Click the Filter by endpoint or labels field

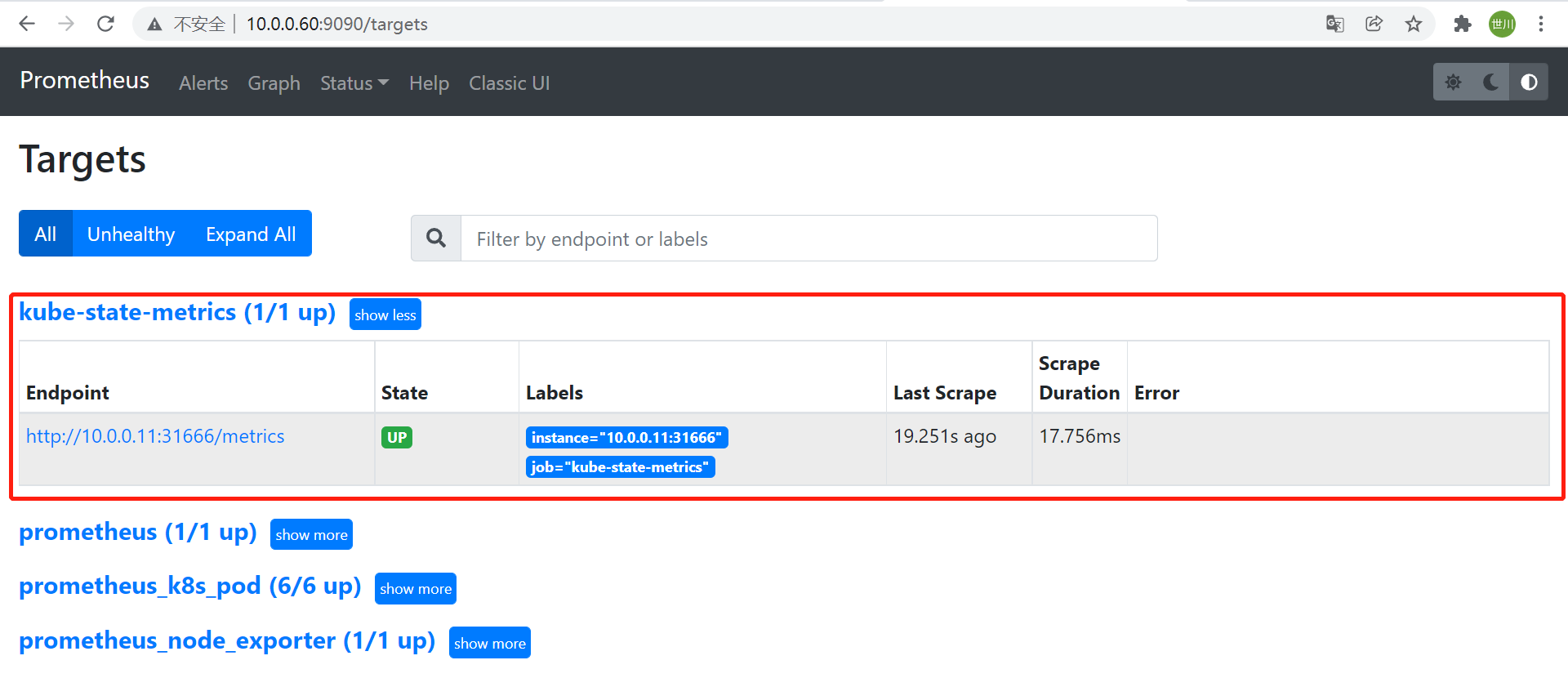coord(808,239)
